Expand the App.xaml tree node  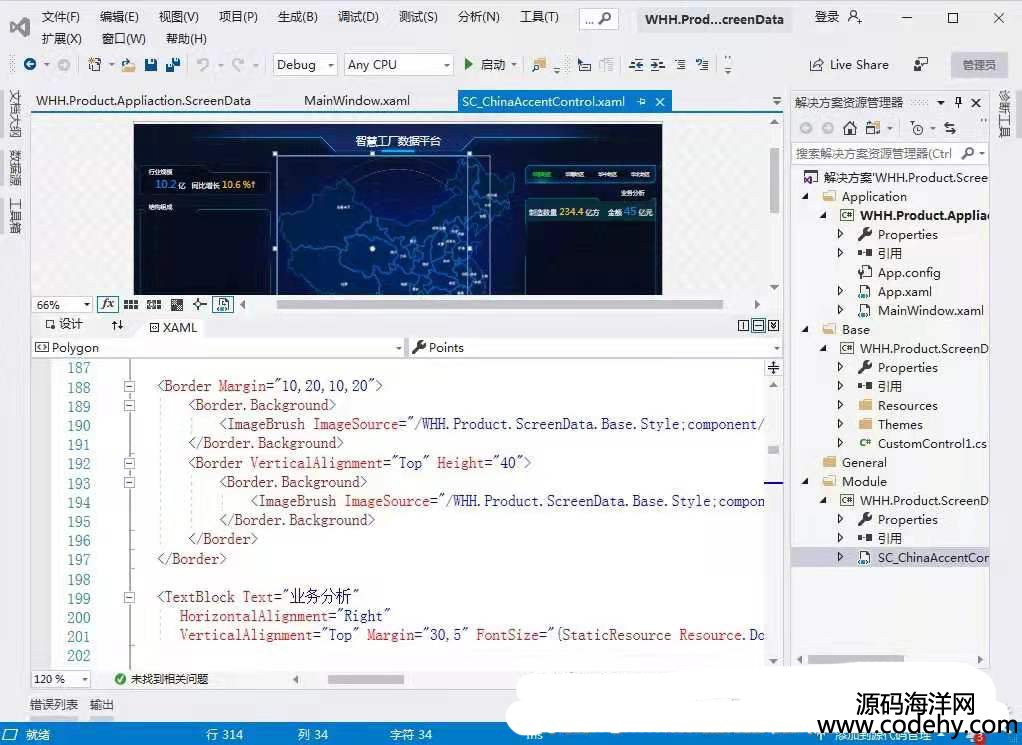[840, 291]
